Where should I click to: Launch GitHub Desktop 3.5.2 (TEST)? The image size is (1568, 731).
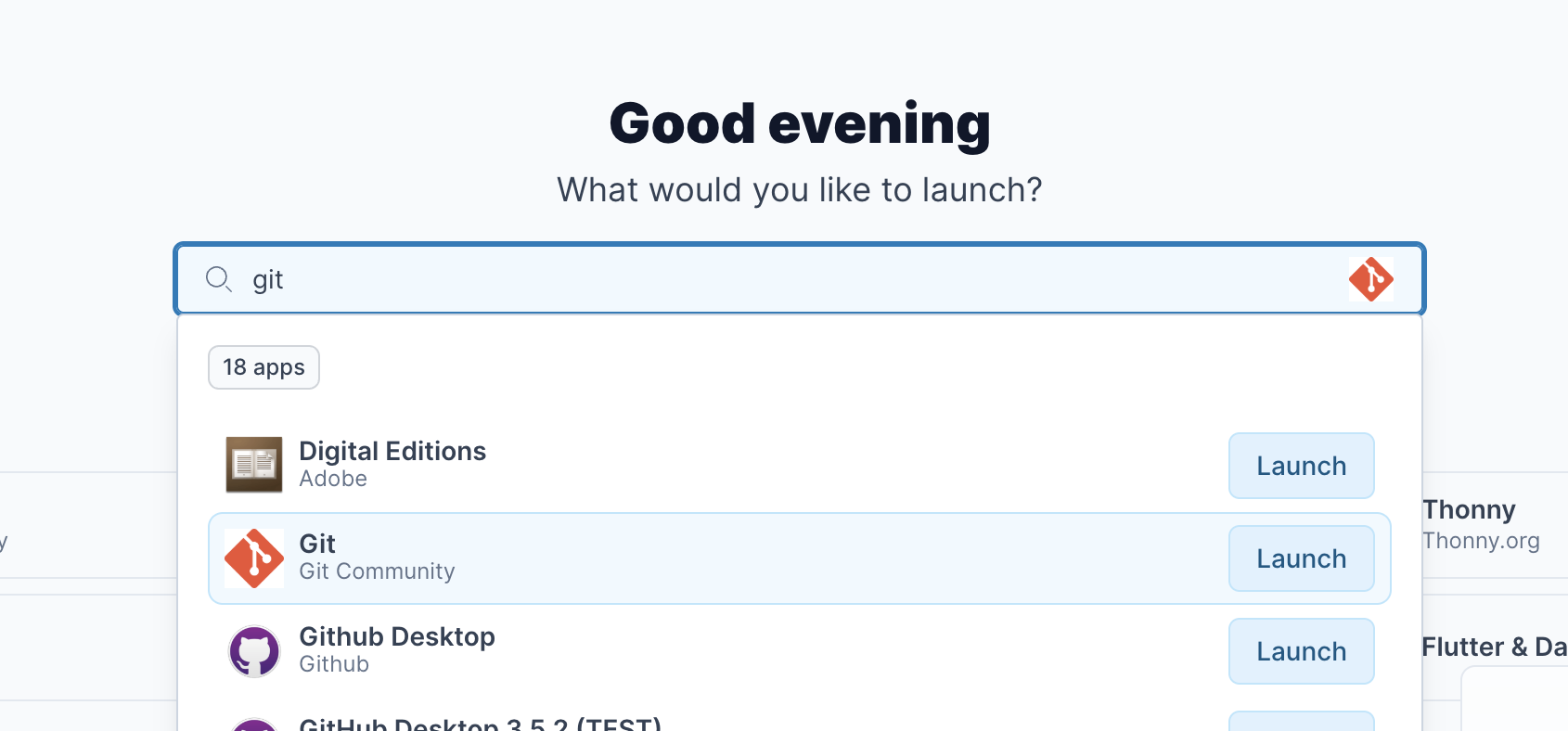point(1301,722)
